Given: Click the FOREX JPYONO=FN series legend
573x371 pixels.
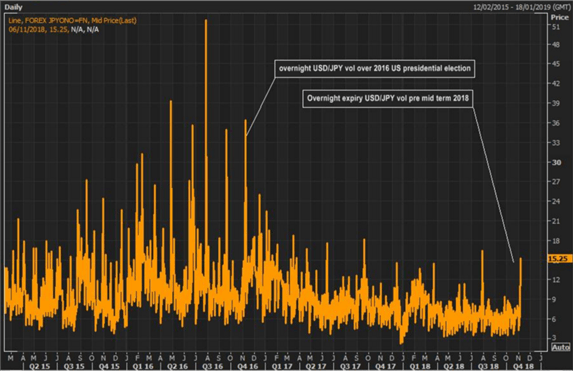Looking at the screenshot, I should 72,21.
